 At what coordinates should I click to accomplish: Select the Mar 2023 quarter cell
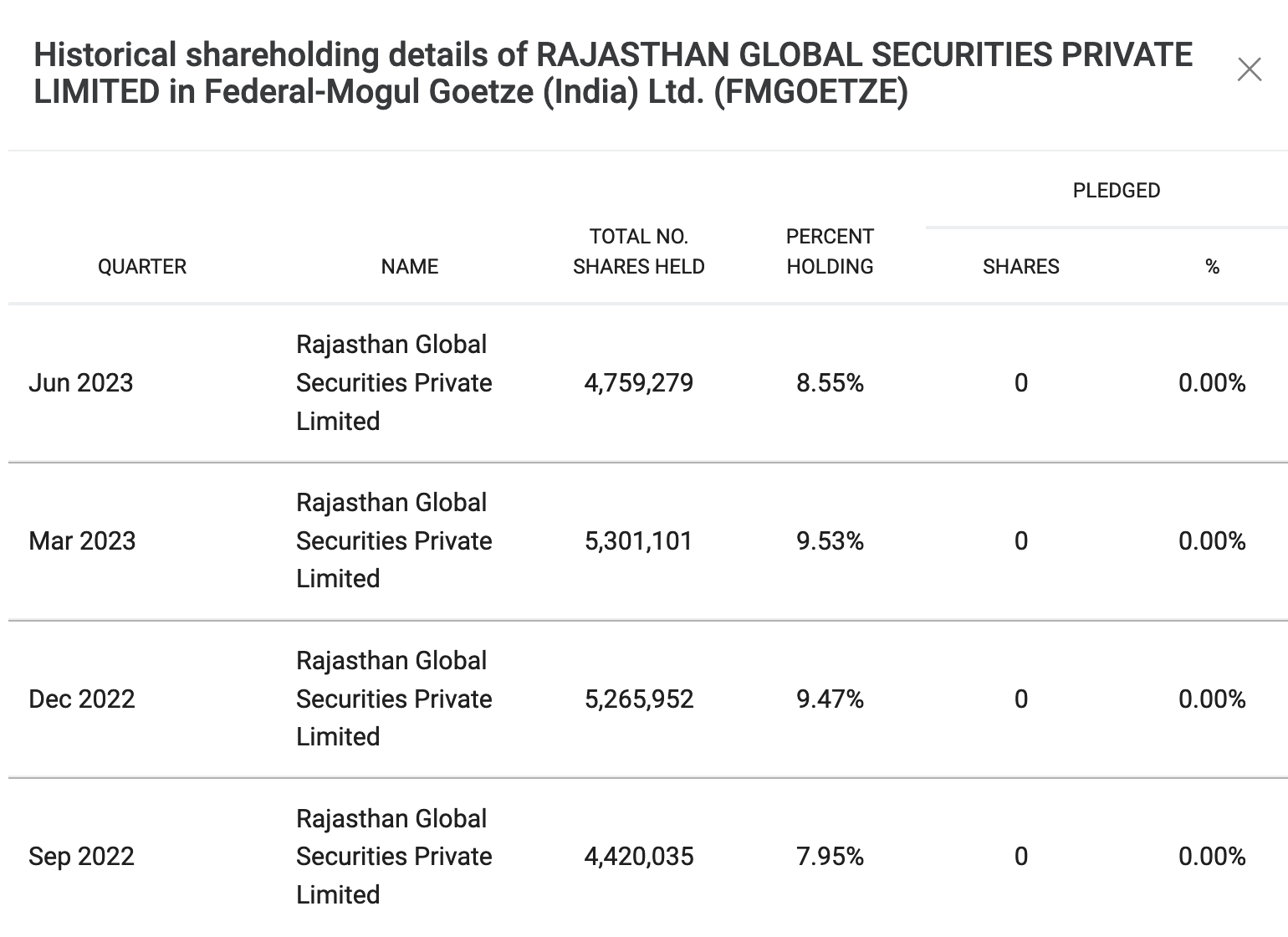[x=82, y=541]
